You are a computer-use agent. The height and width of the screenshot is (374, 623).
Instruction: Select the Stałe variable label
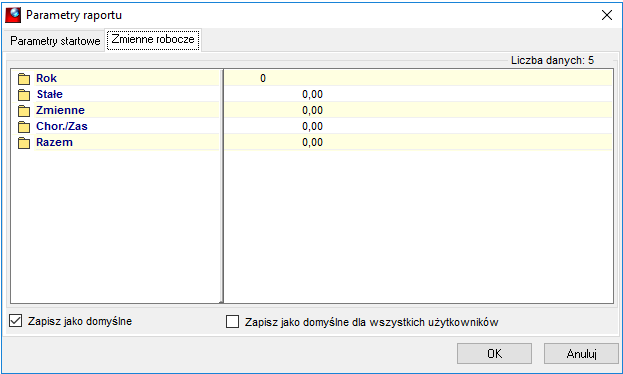(x=50, y=94)
